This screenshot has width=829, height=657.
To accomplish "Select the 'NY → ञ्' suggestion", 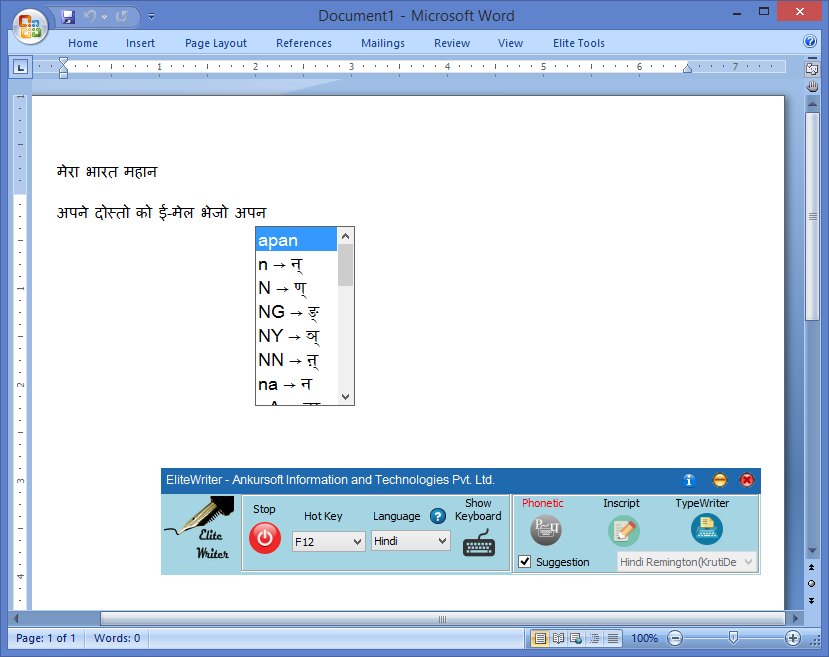I will pyautogui.click(x=296, y=336).
